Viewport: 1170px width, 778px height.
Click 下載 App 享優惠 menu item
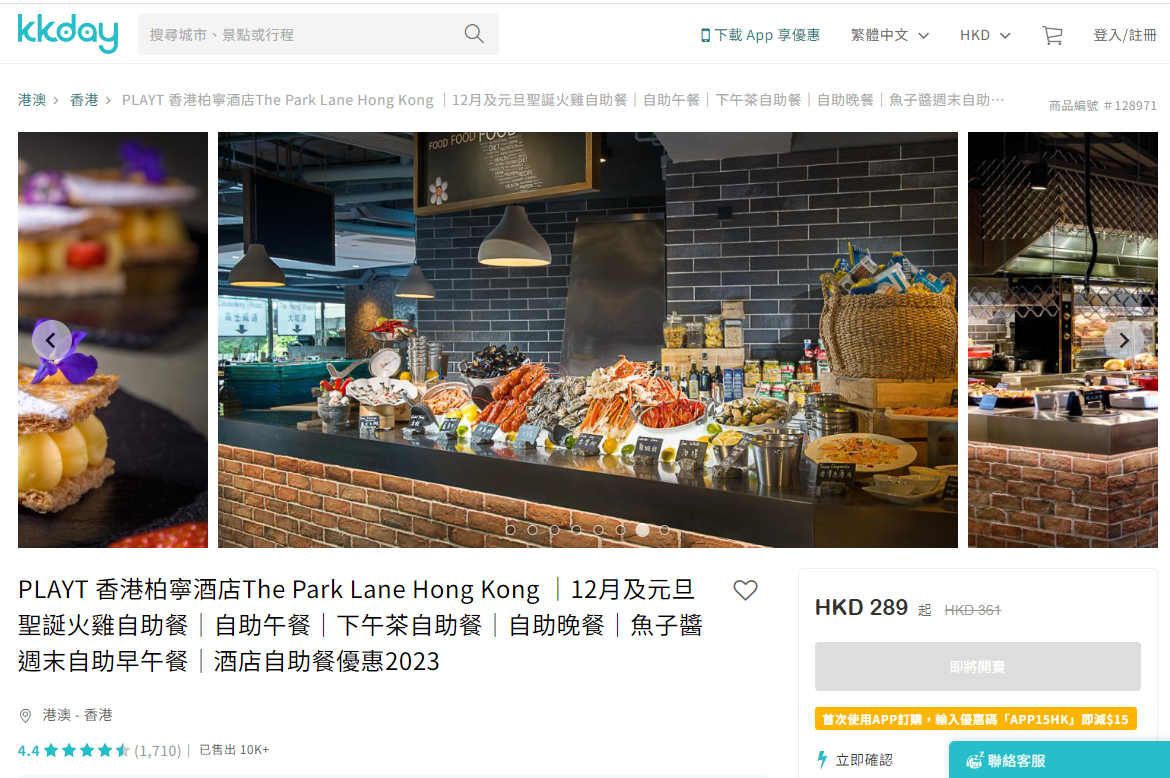(x=760, y=35)
